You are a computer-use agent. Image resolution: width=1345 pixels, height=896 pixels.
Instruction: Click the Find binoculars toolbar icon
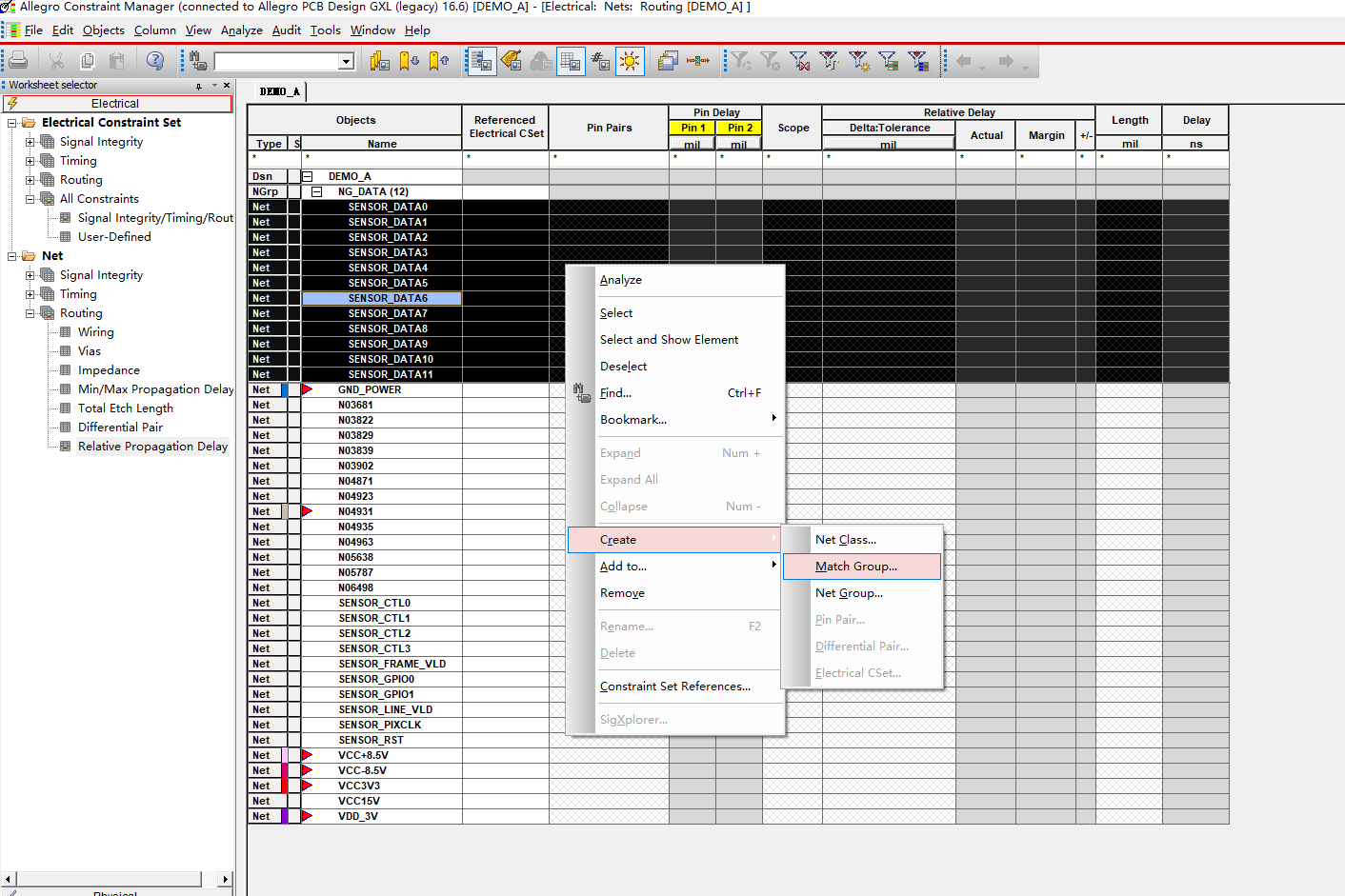click(198, 61)
